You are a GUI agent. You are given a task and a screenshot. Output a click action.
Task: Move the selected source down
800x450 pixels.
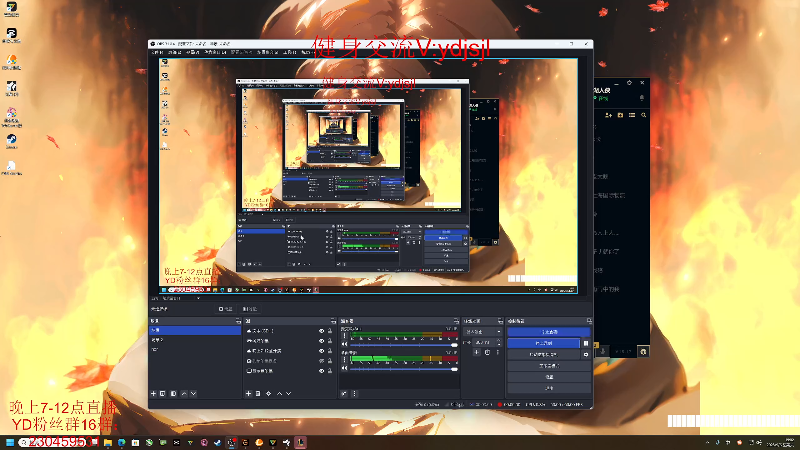tap(289, 393)
